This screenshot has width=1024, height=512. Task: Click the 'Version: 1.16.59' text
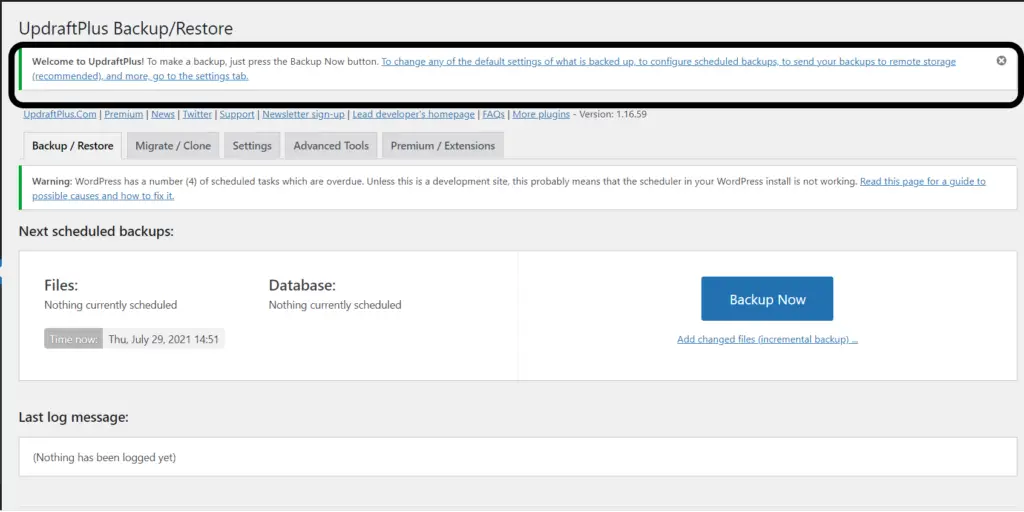coord(614,114)
